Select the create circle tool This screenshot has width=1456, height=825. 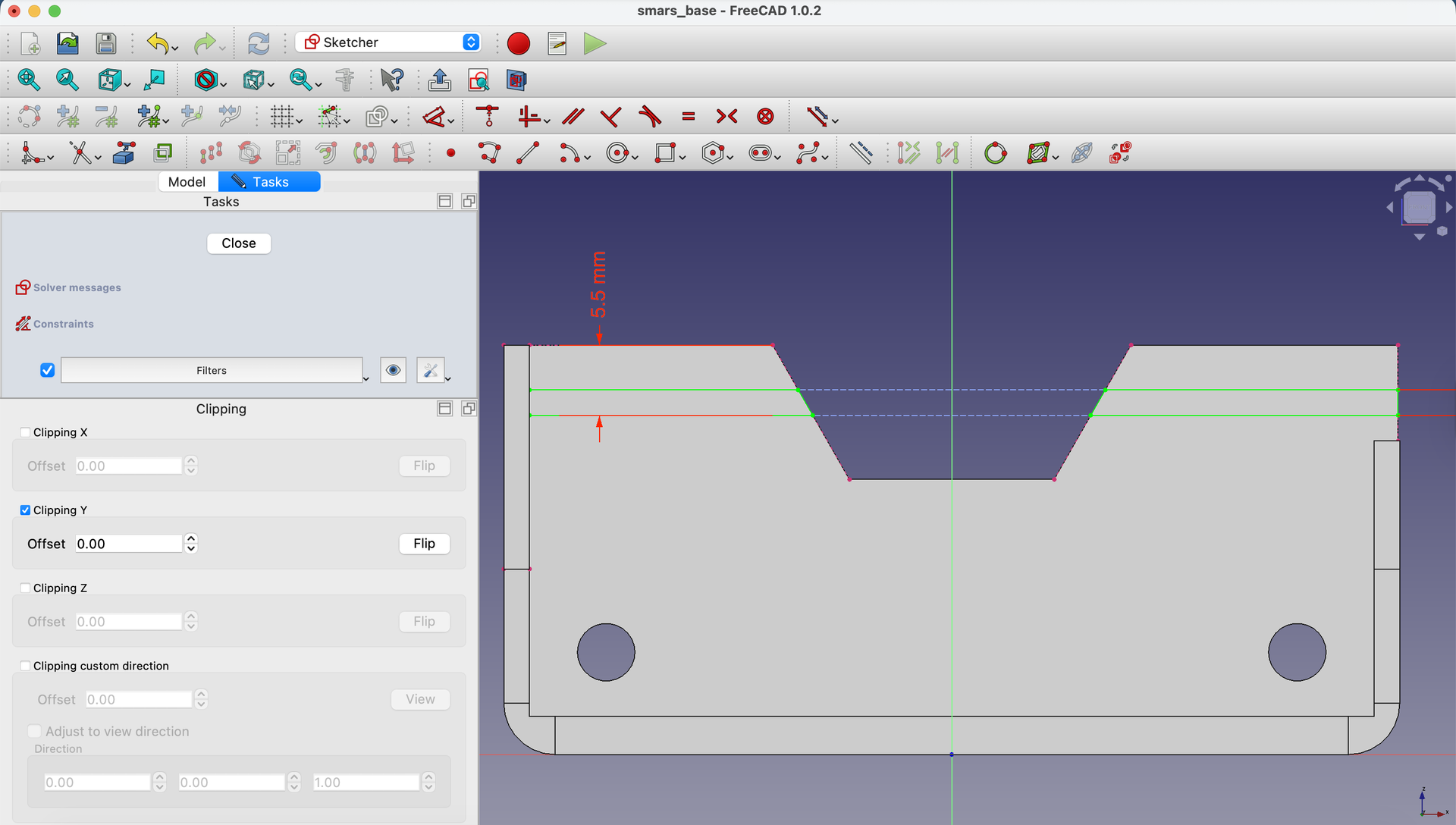coord(617,153)
